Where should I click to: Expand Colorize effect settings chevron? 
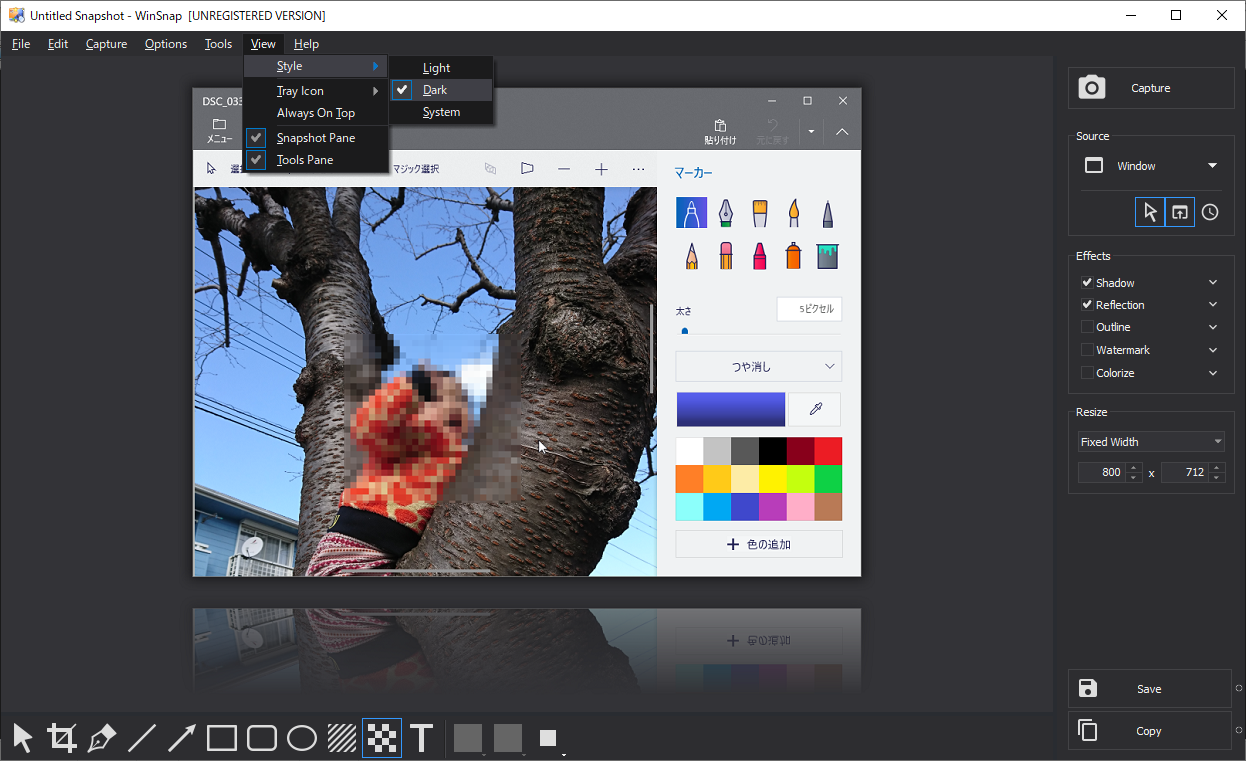coord(1213,373)
